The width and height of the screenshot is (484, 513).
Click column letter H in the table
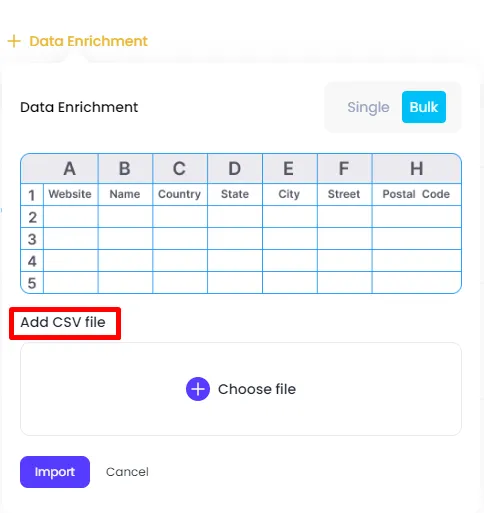(x=417, y=168)
